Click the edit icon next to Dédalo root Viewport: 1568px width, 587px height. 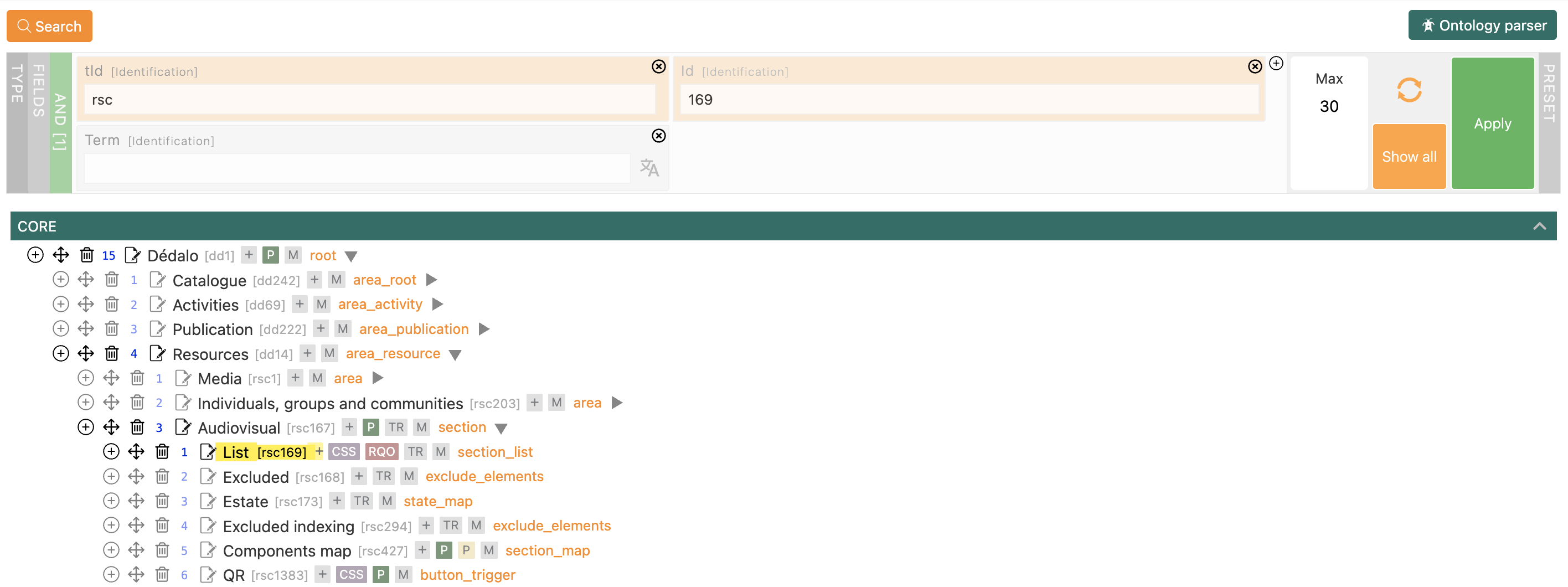click(133, 255)
